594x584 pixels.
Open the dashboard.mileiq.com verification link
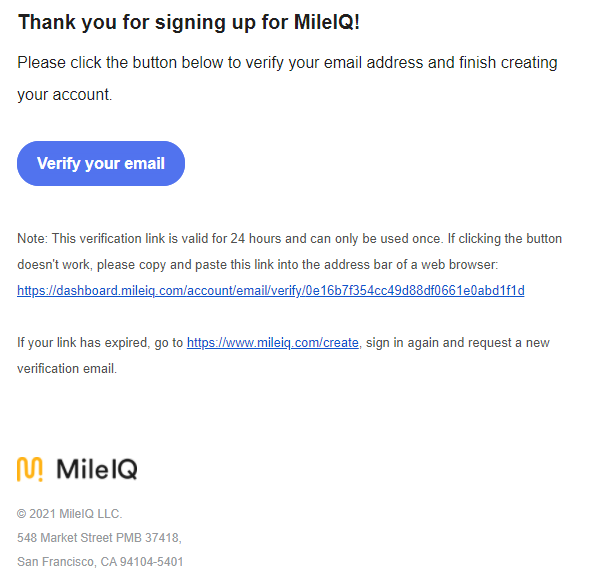point(271,290)
